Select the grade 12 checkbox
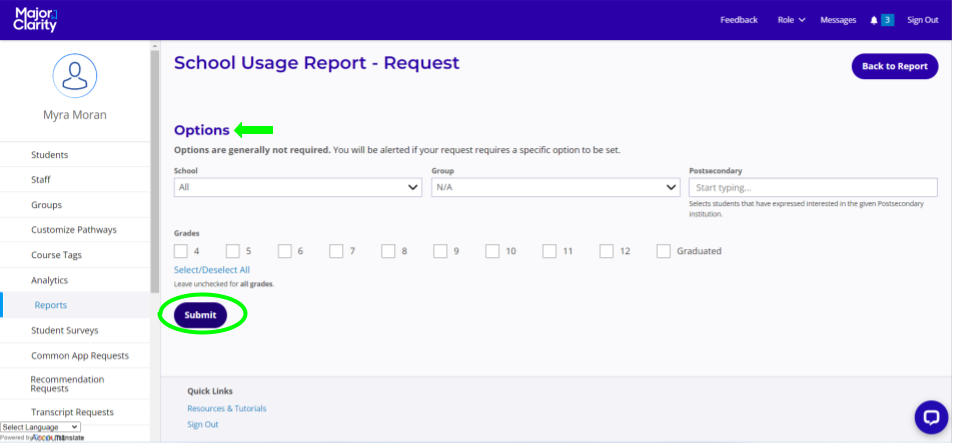953x443 pixels. 607,251
